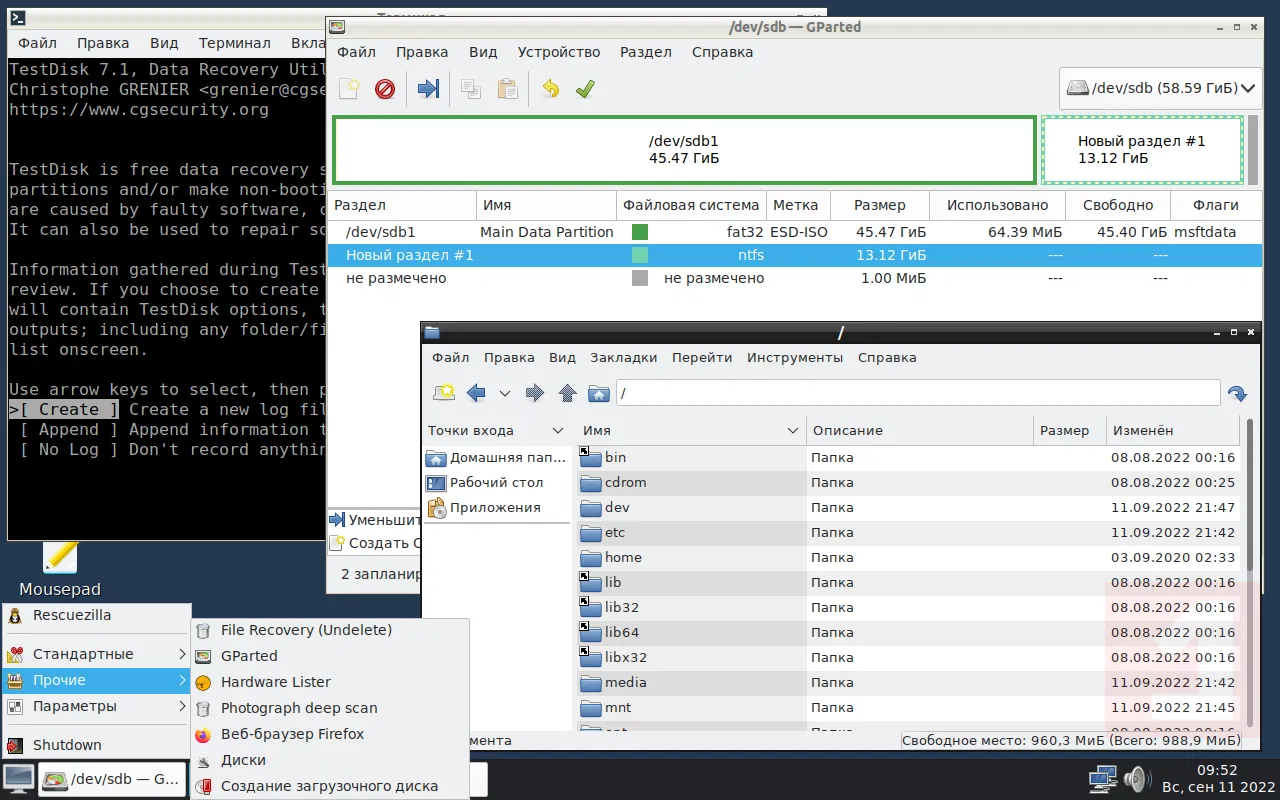1280x800 pixels.
Task: Select Рабочий стол in the file manager sidebar
Action: click(497, 482)
